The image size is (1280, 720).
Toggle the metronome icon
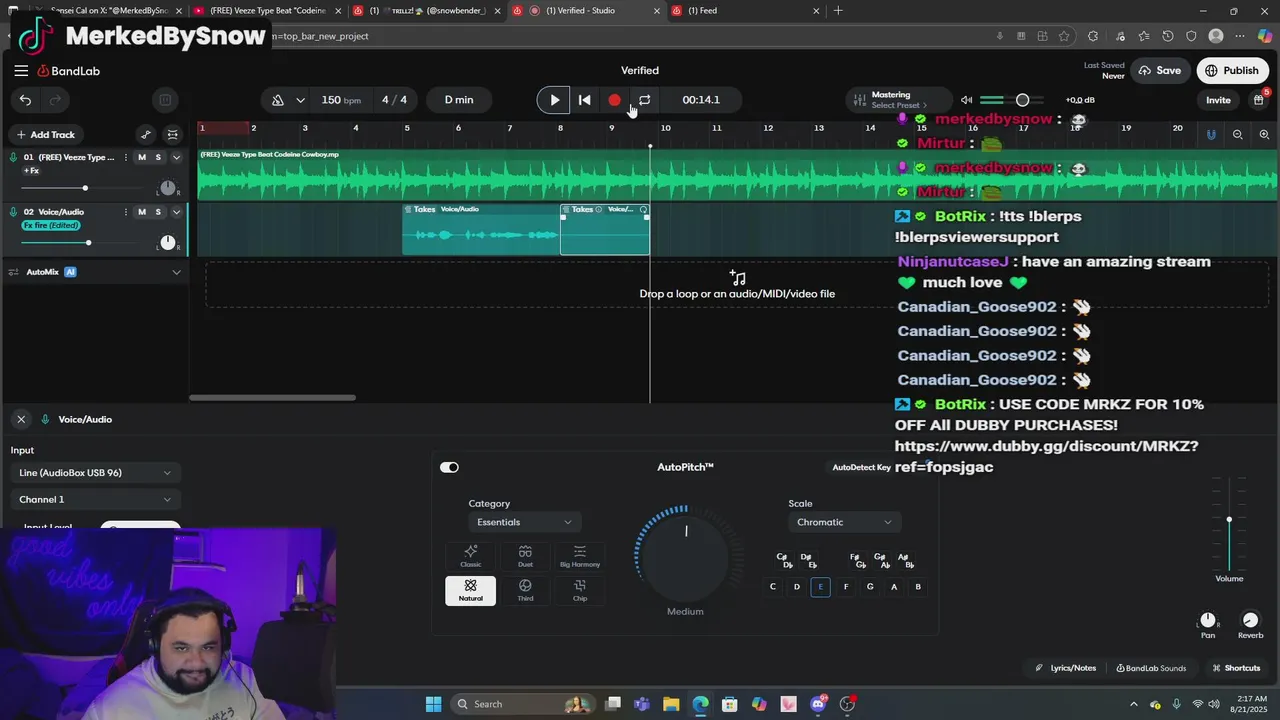click(278, 100)
